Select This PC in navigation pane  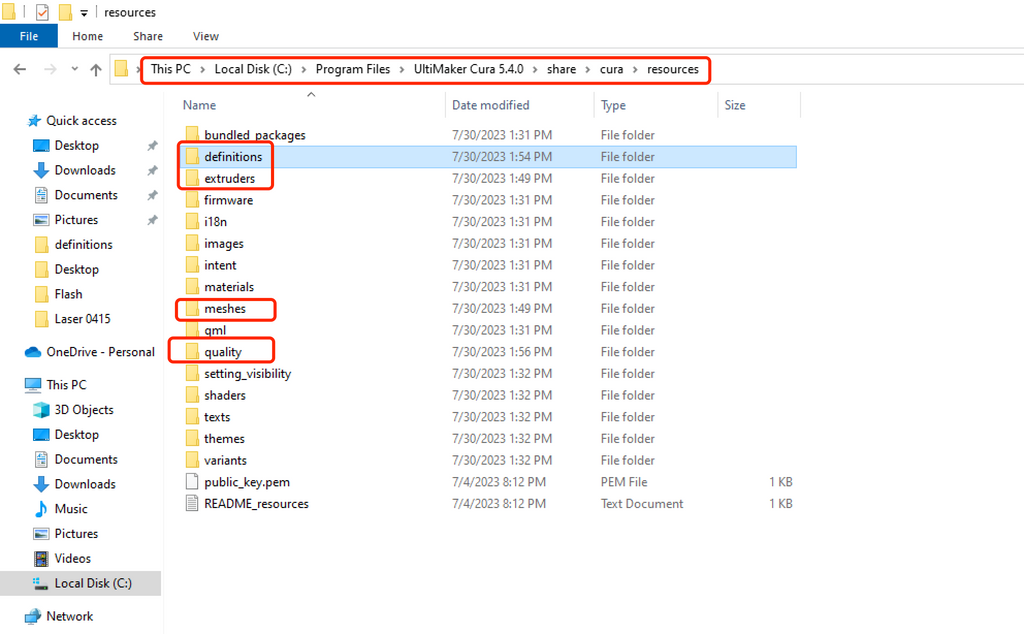66,385
